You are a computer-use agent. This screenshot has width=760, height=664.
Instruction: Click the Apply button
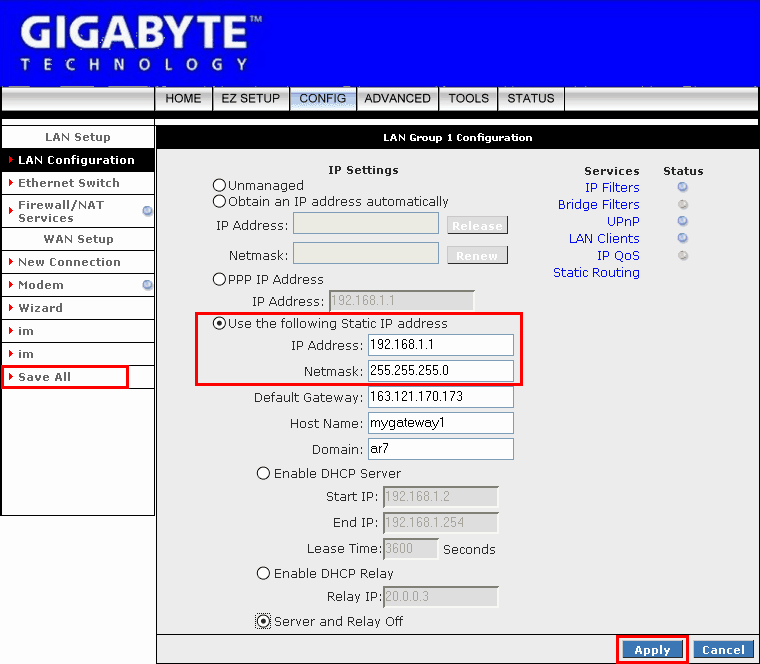click(652, 649)
